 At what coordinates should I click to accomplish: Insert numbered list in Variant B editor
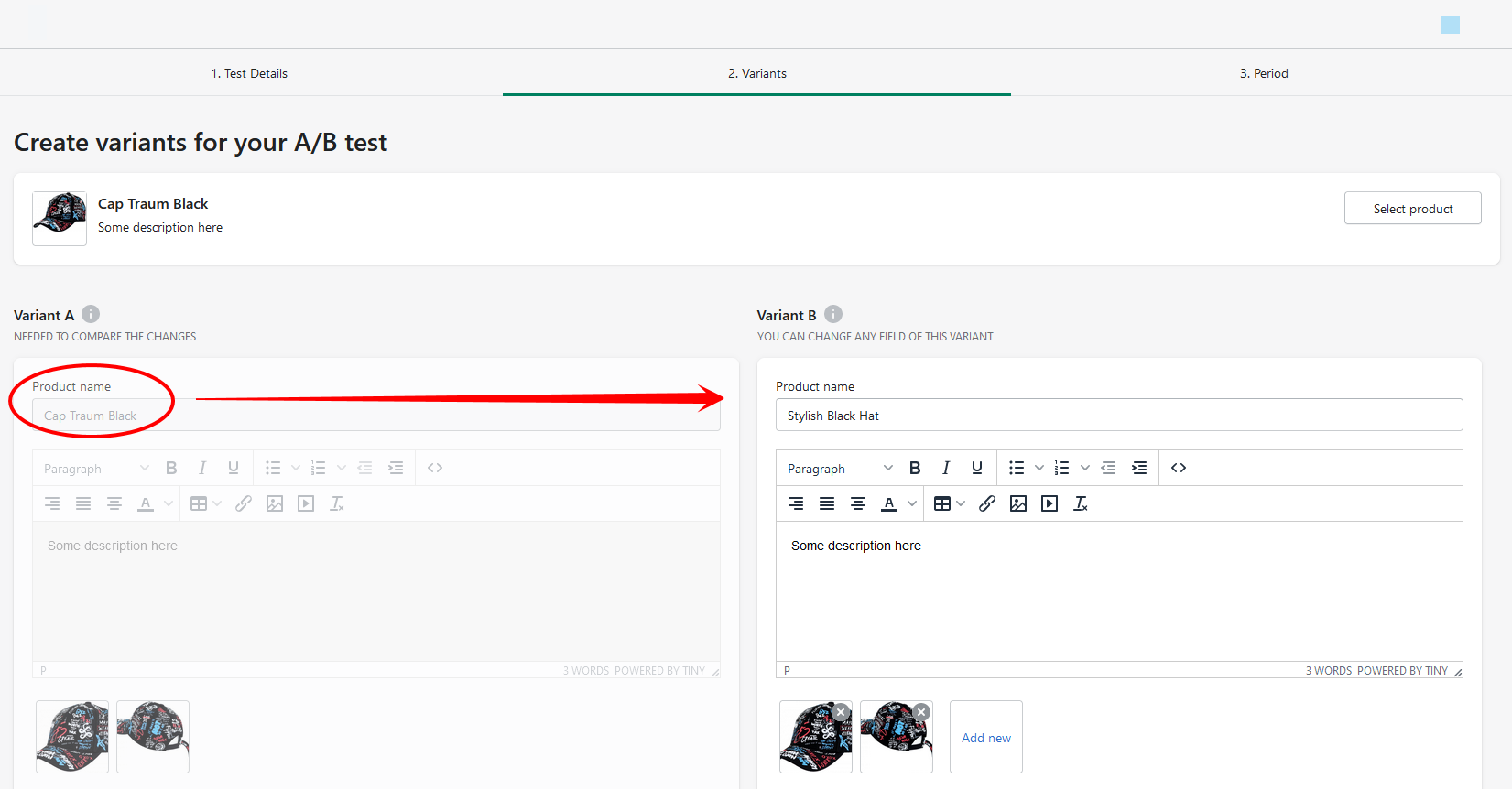tap(1062, 468)
